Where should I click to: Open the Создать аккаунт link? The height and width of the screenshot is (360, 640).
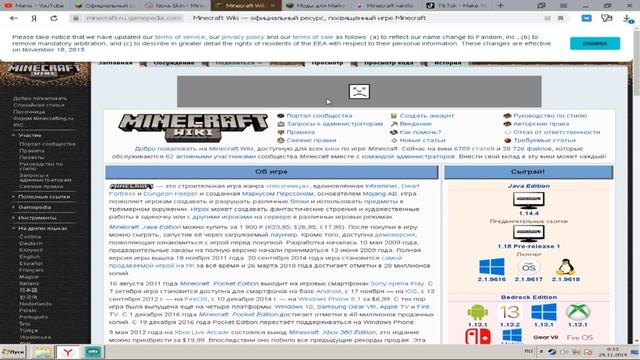point(427,116)
